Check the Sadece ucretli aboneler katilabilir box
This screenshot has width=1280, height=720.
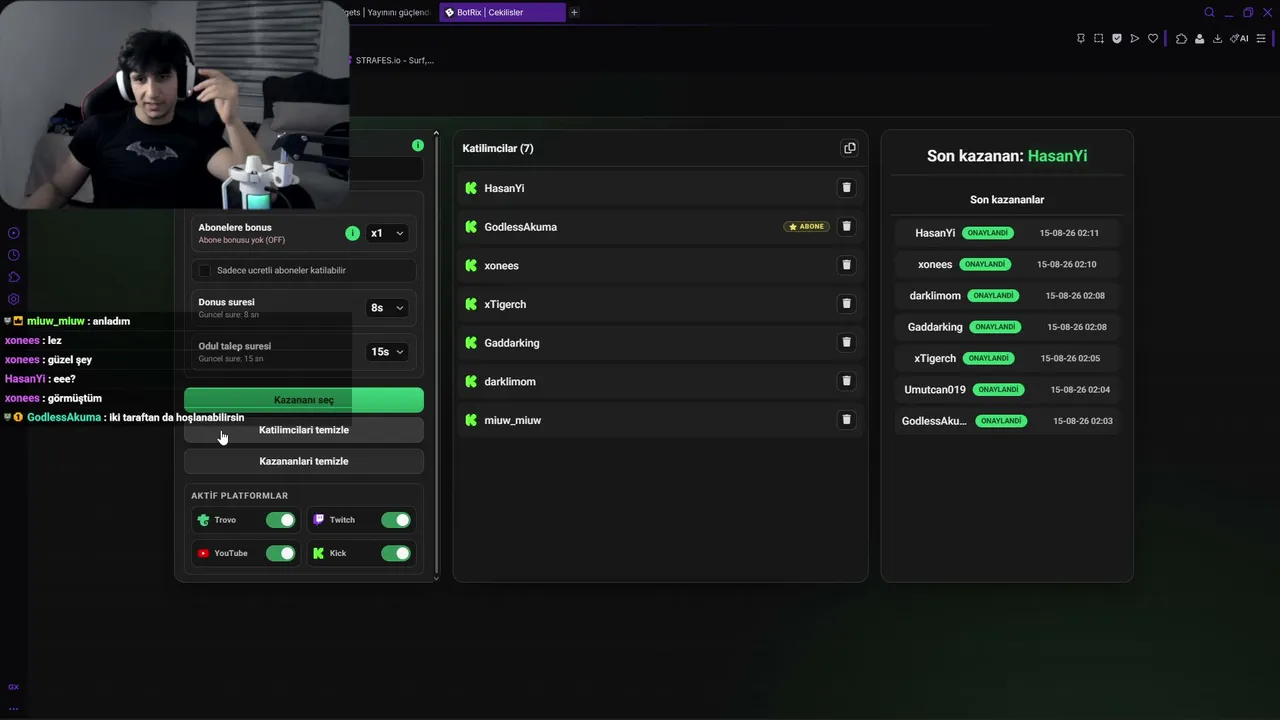click(205, 271)
